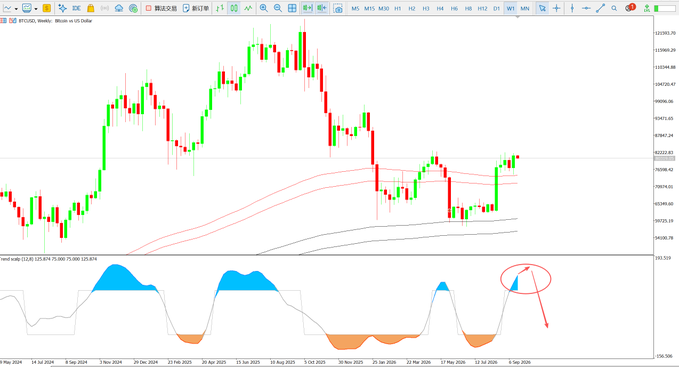Tile windows with grid icon
This screenshot has height=367, width=679.
click(x=292, y=8)
